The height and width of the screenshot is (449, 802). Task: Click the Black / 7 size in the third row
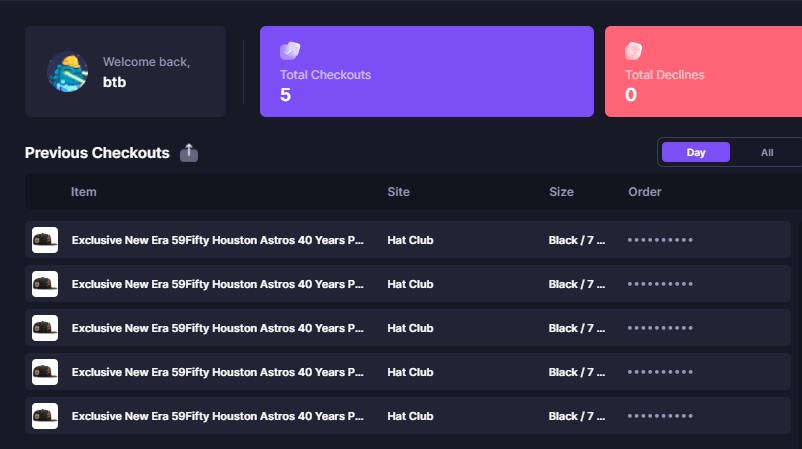pyautogui.click(x=576, y=328)
